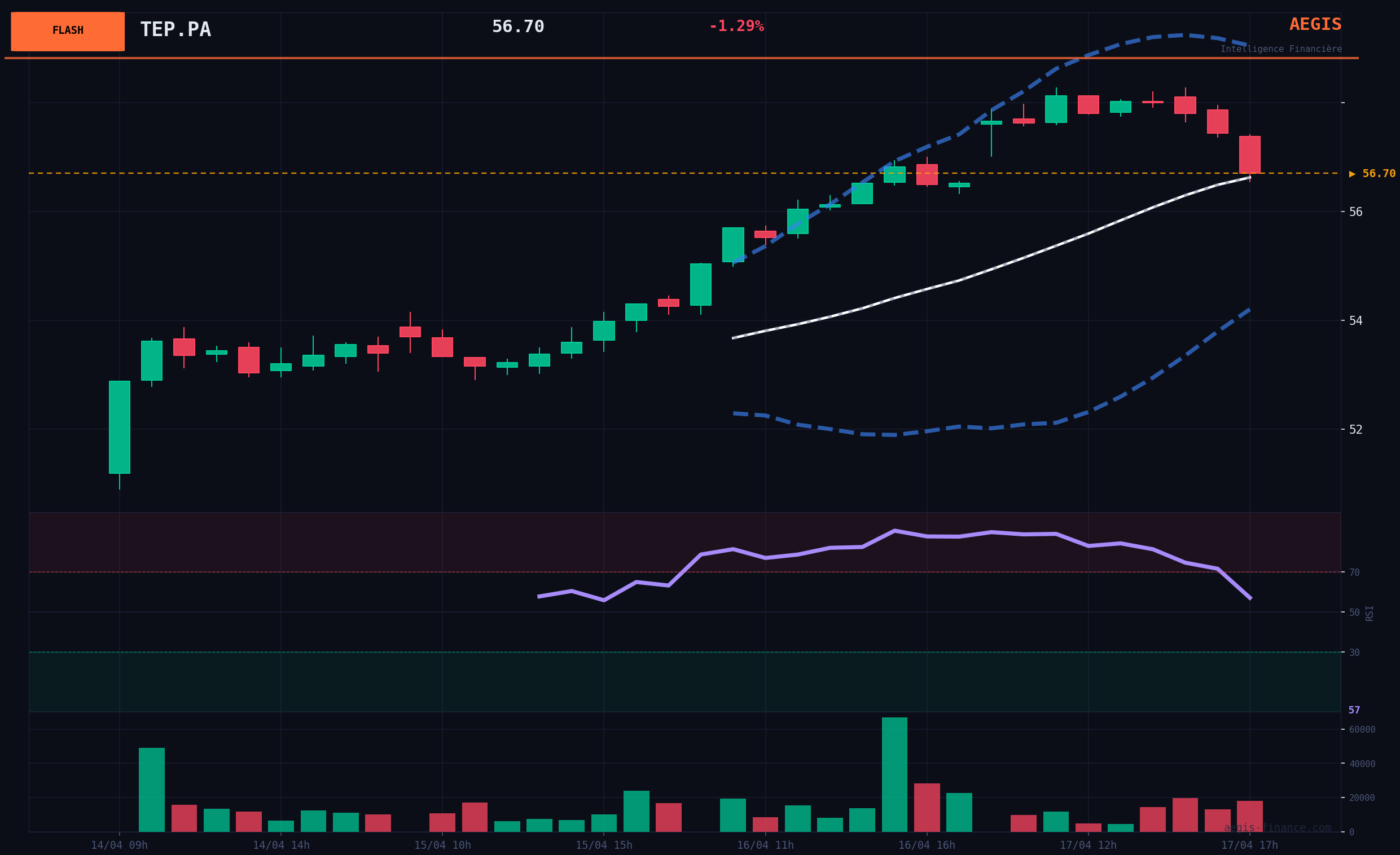Click the 17/04 17h time axis label
This screenshot has width=1400, height=855.
pyautogui.click(x=1249, y=845)
